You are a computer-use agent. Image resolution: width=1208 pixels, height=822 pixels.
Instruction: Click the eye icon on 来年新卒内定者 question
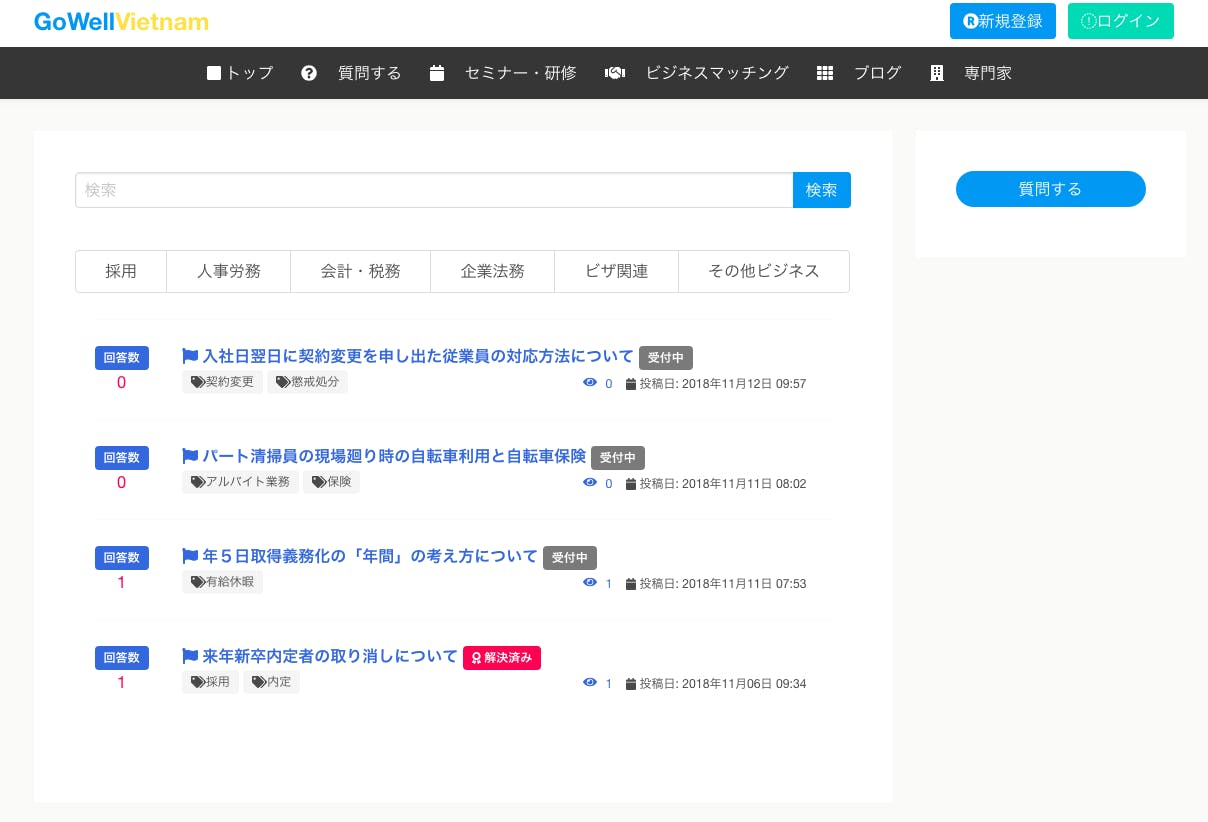590,683
